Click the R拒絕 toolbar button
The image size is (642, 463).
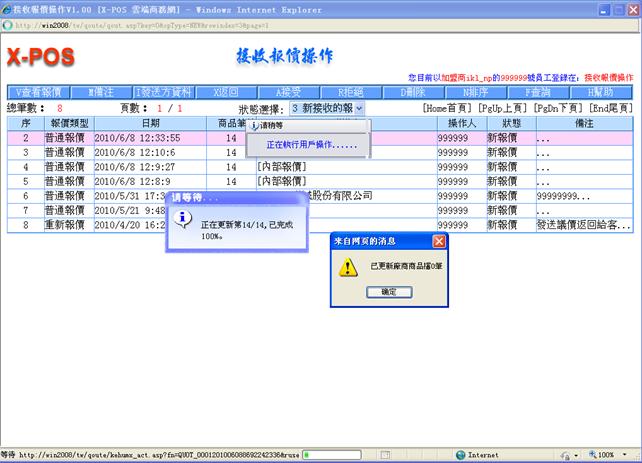pos(351,91)
